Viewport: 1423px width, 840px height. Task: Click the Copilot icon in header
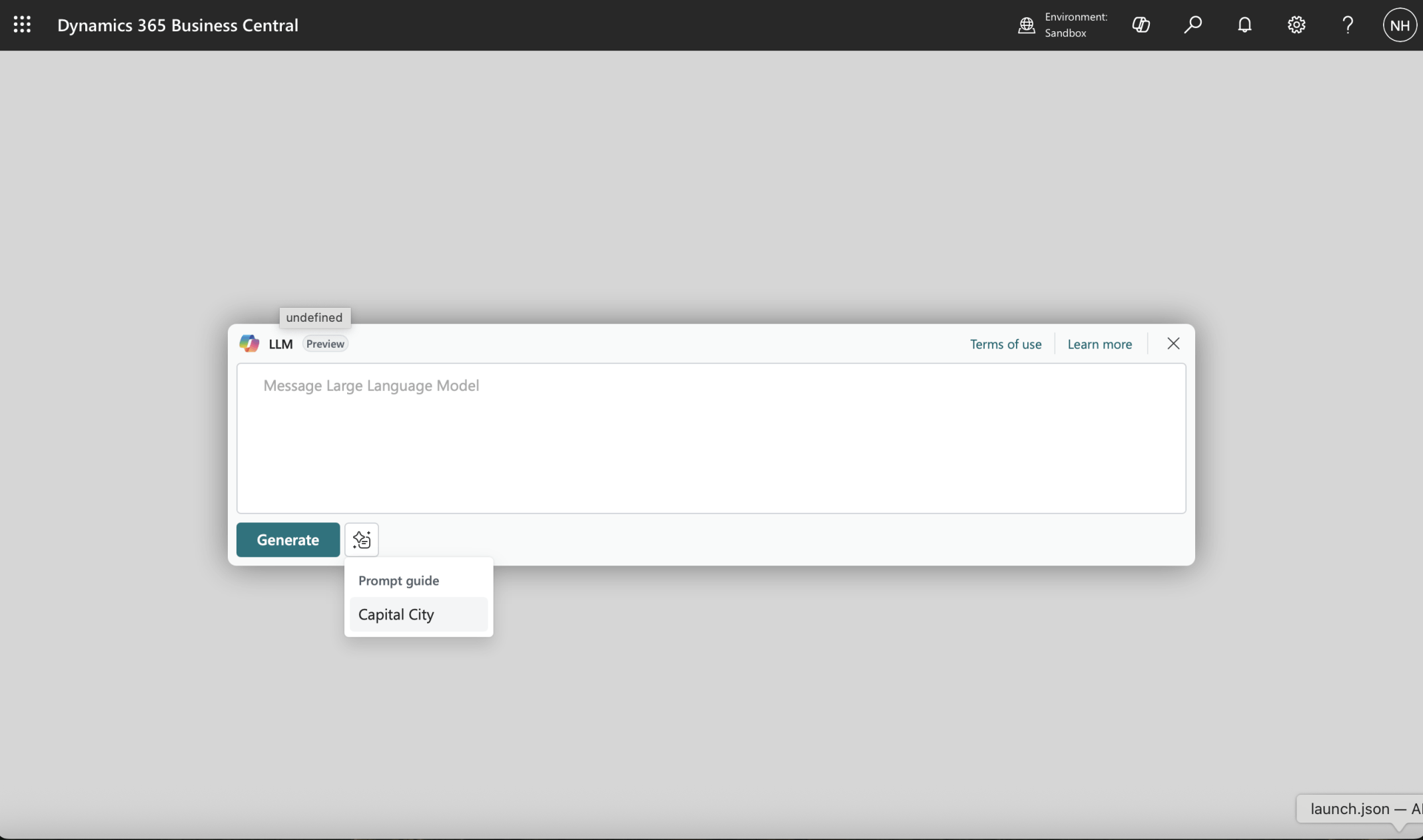1141,25
